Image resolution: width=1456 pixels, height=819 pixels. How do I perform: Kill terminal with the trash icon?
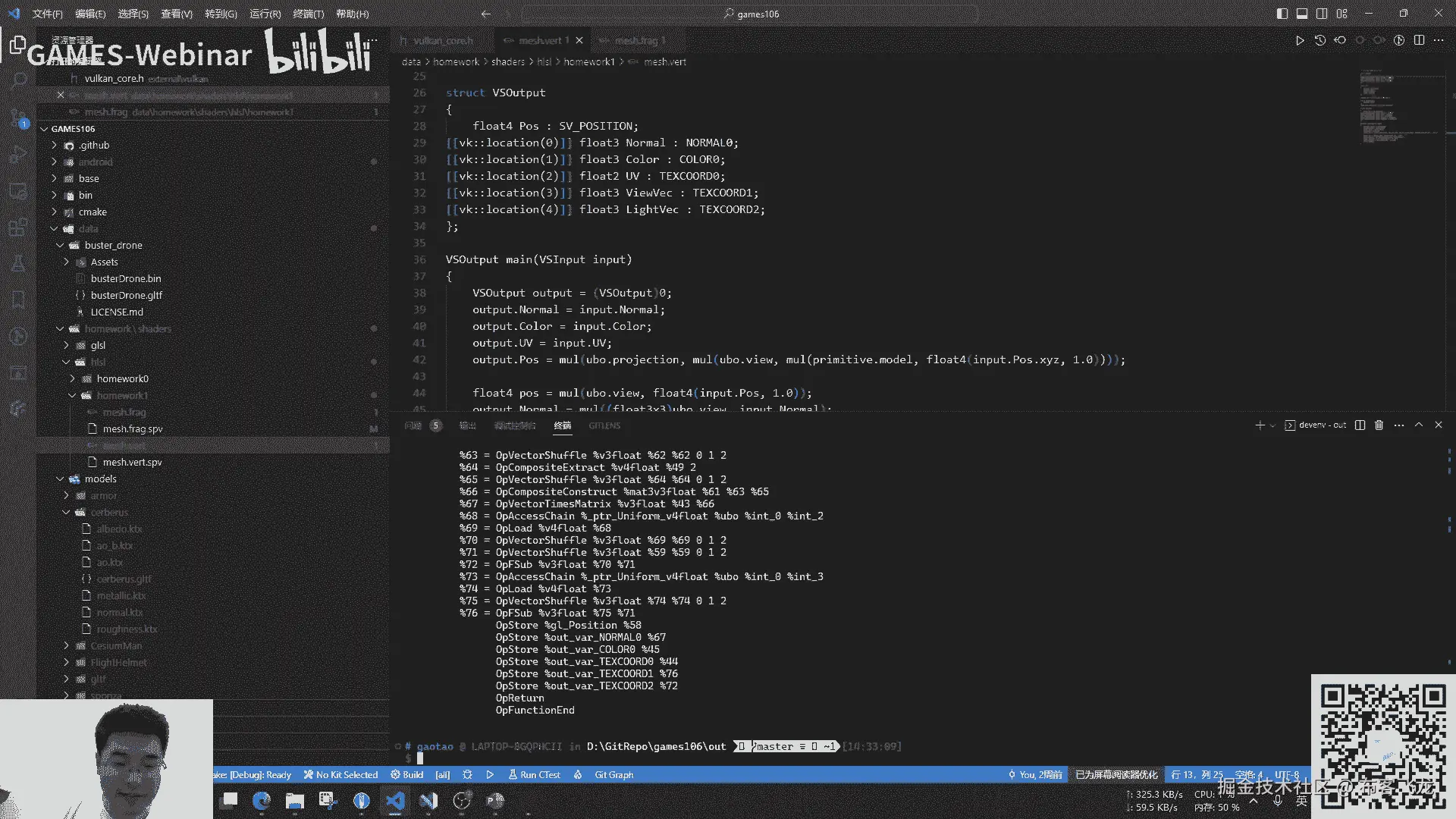click(1379, 425)
